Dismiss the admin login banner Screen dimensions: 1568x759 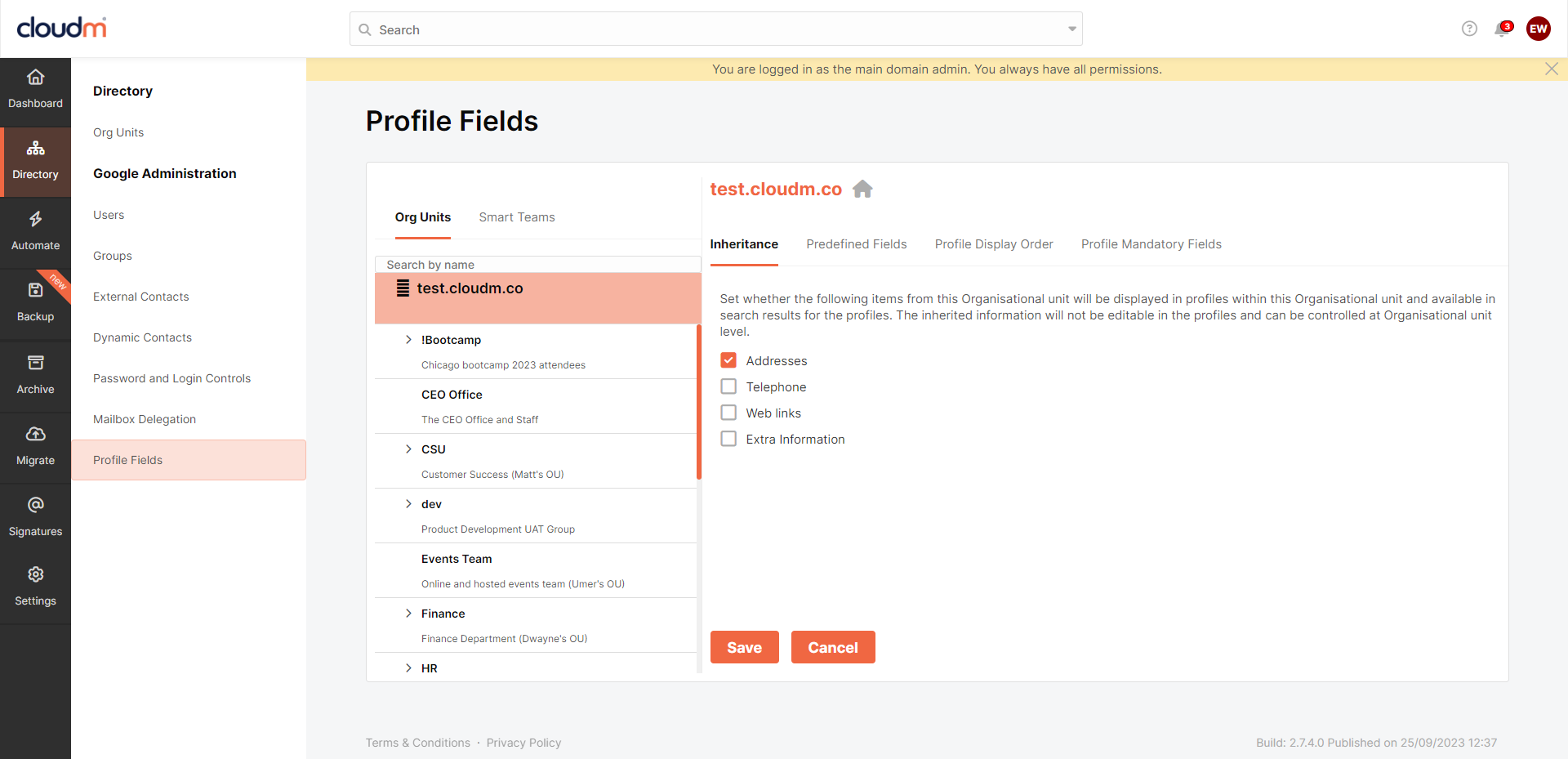coord(1552,69)
